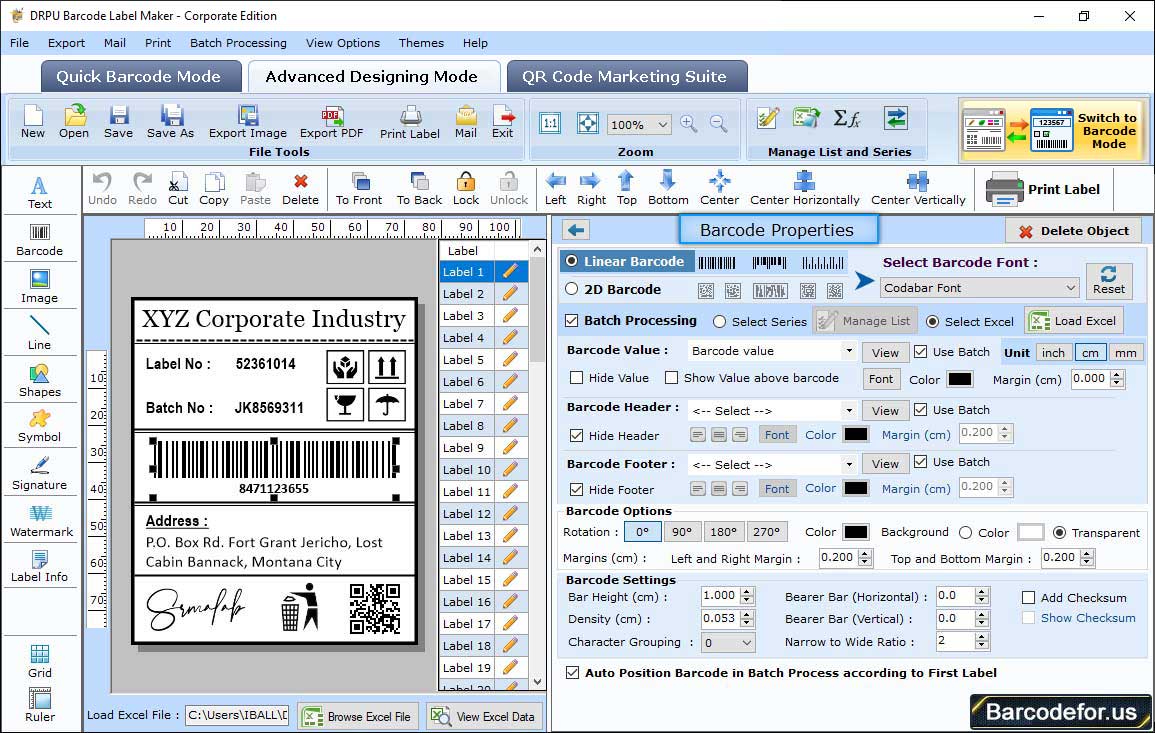
Task: Choose Select Series radio button
Action: pyautogui.click(x=720, y=321)
